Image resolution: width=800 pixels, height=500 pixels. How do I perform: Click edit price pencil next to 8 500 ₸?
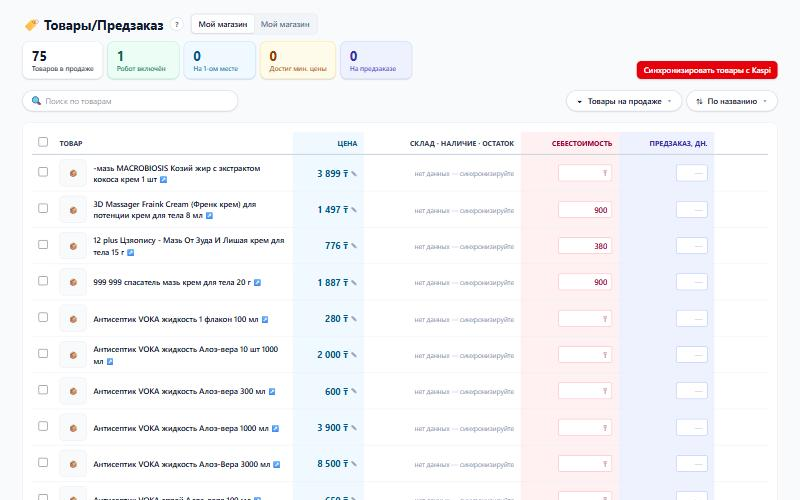pyautogui.click(x=354, y=464)
